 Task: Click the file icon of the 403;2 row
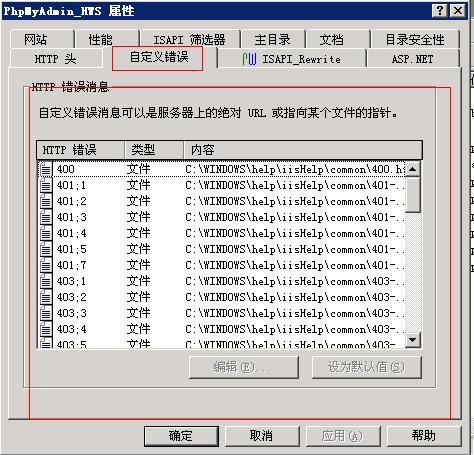[x=46, y=297]
